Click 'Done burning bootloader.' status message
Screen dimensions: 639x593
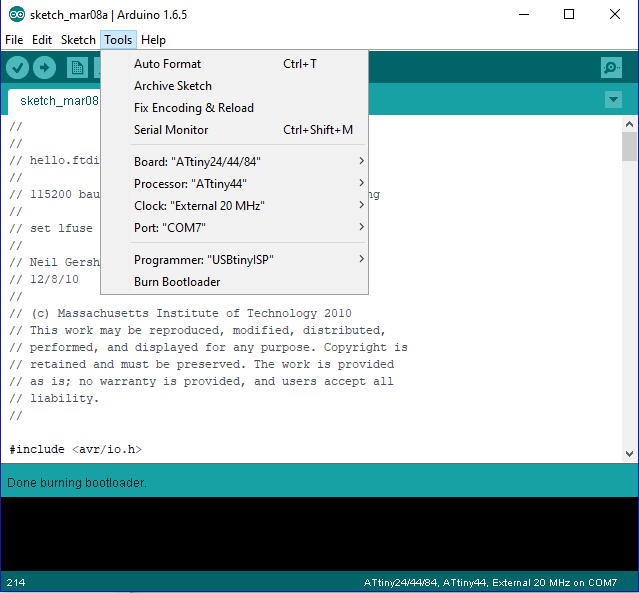(77, 483)
